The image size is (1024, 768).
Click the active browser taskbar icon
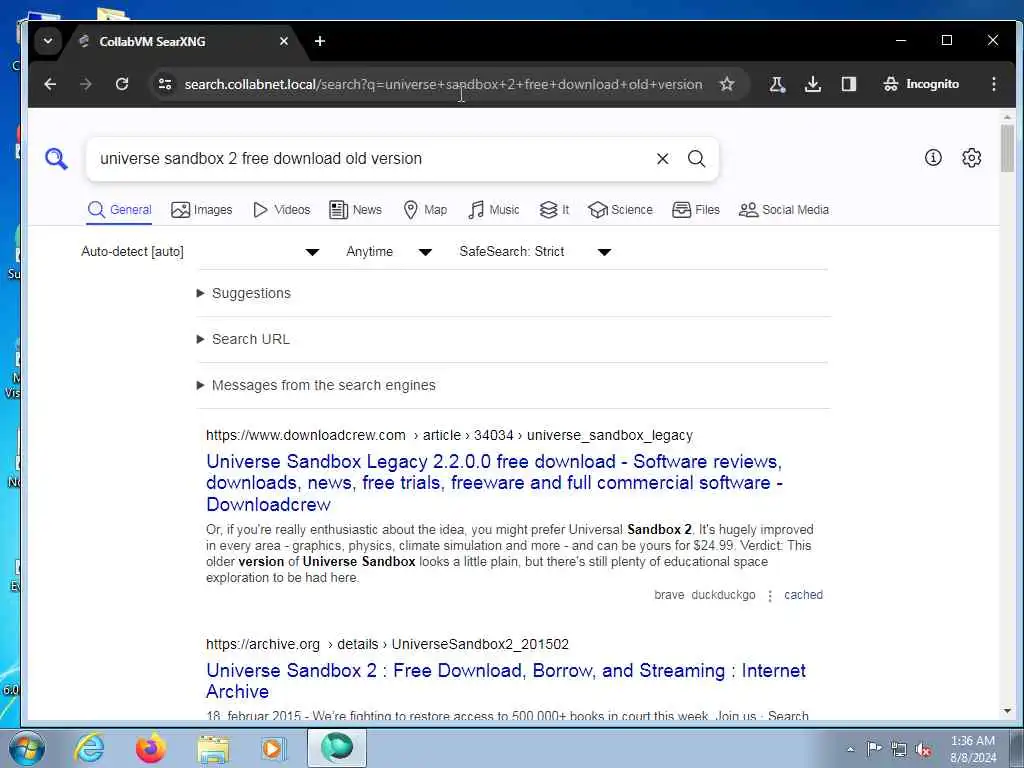click(x=337, y=748)
